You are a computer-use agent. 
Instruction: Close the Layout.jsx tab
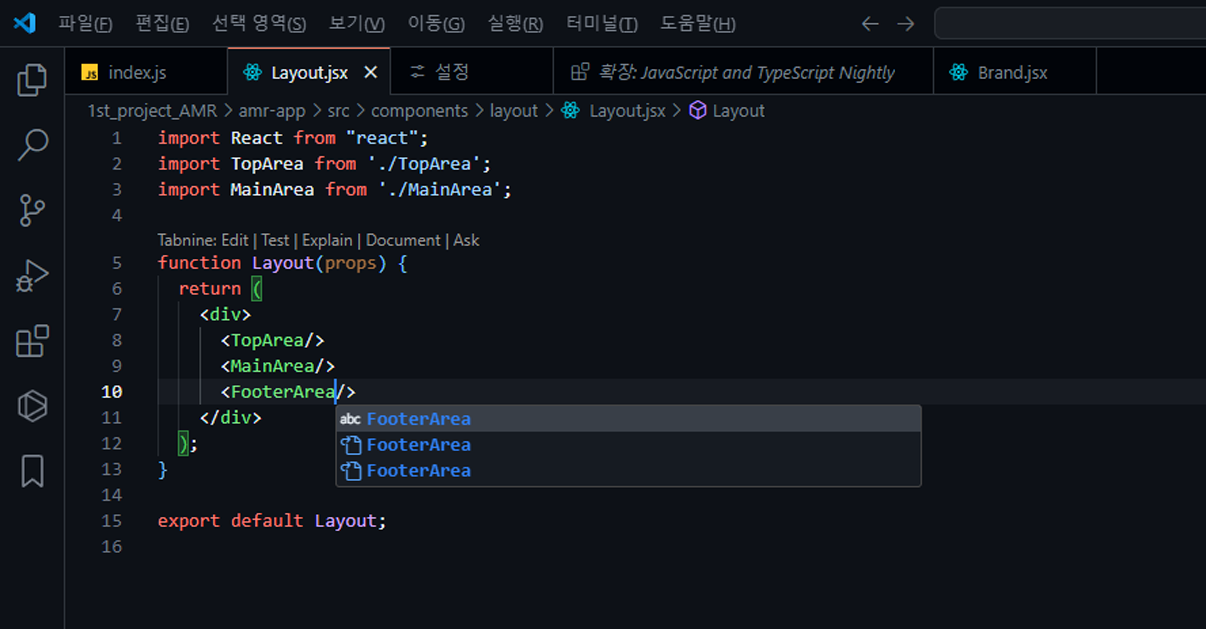pos(370,72)
